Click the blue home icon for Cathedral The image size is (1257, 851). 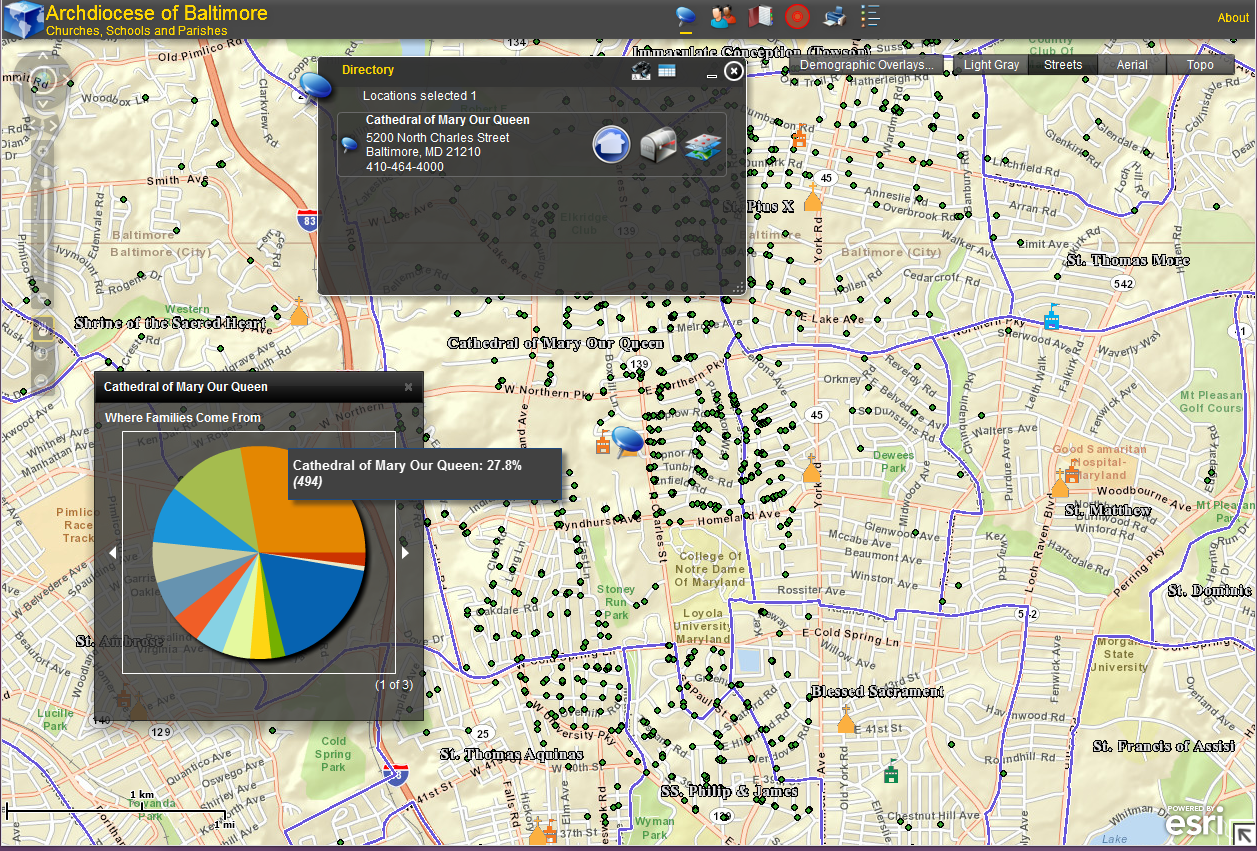[x=611, y=144]
